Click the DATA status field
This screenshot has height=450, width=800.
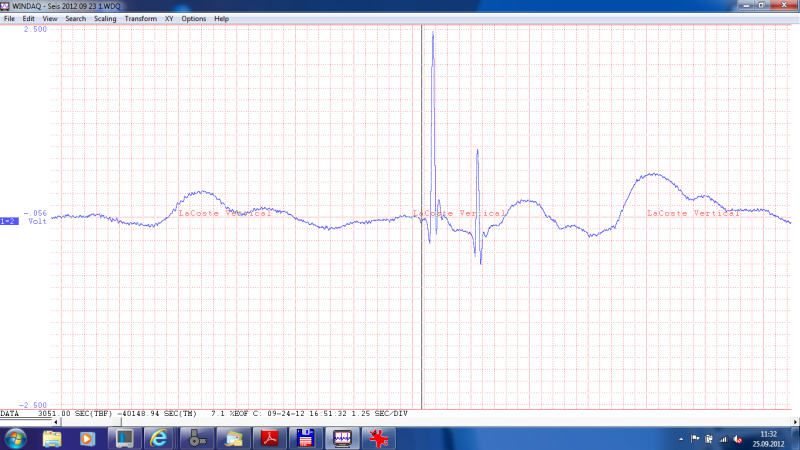[x=10, y=414]
